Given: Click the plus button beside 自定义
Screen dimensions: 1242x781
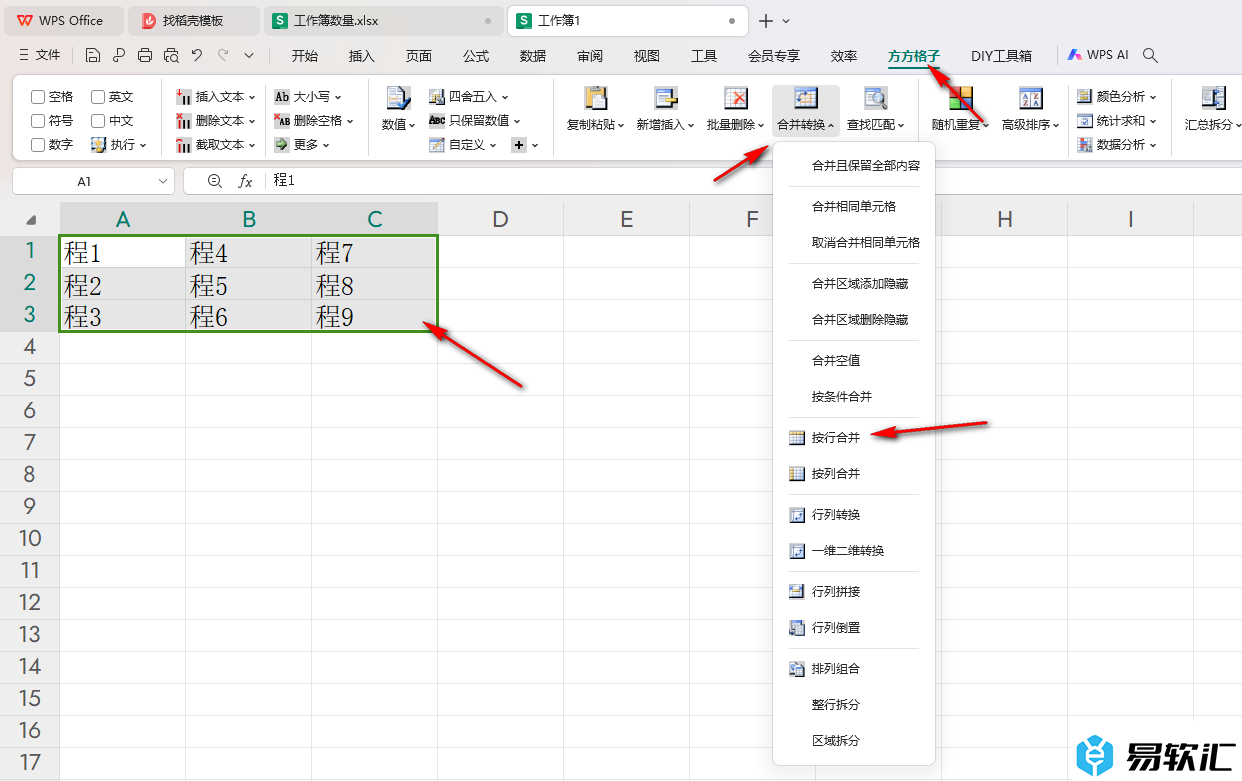Looking at the screenshot, I should [x=519, y=145].
